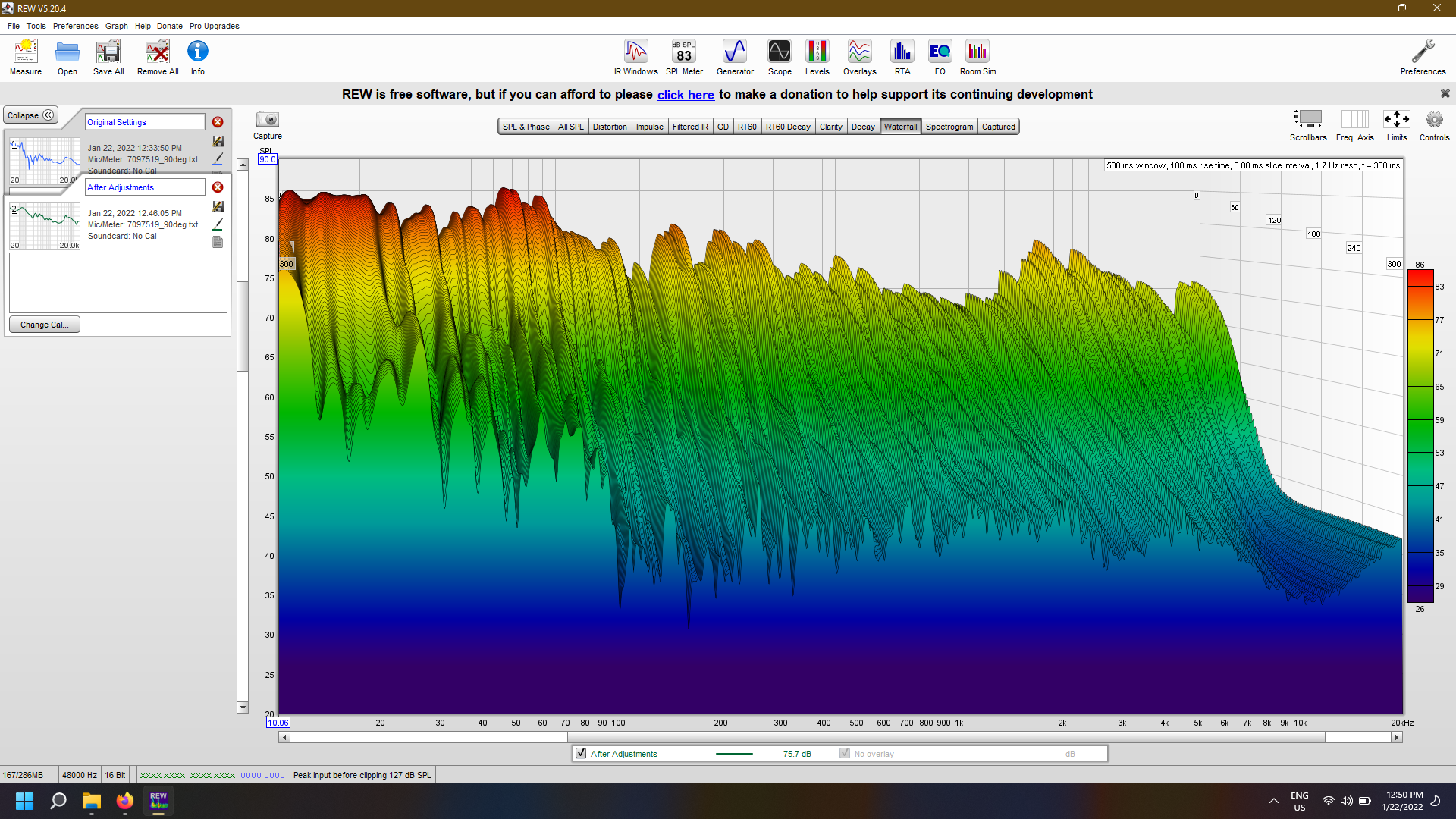The width and height of the screenshot is (1456, 819).
Task: Open the Tools menu
Action: coord(36,26)
